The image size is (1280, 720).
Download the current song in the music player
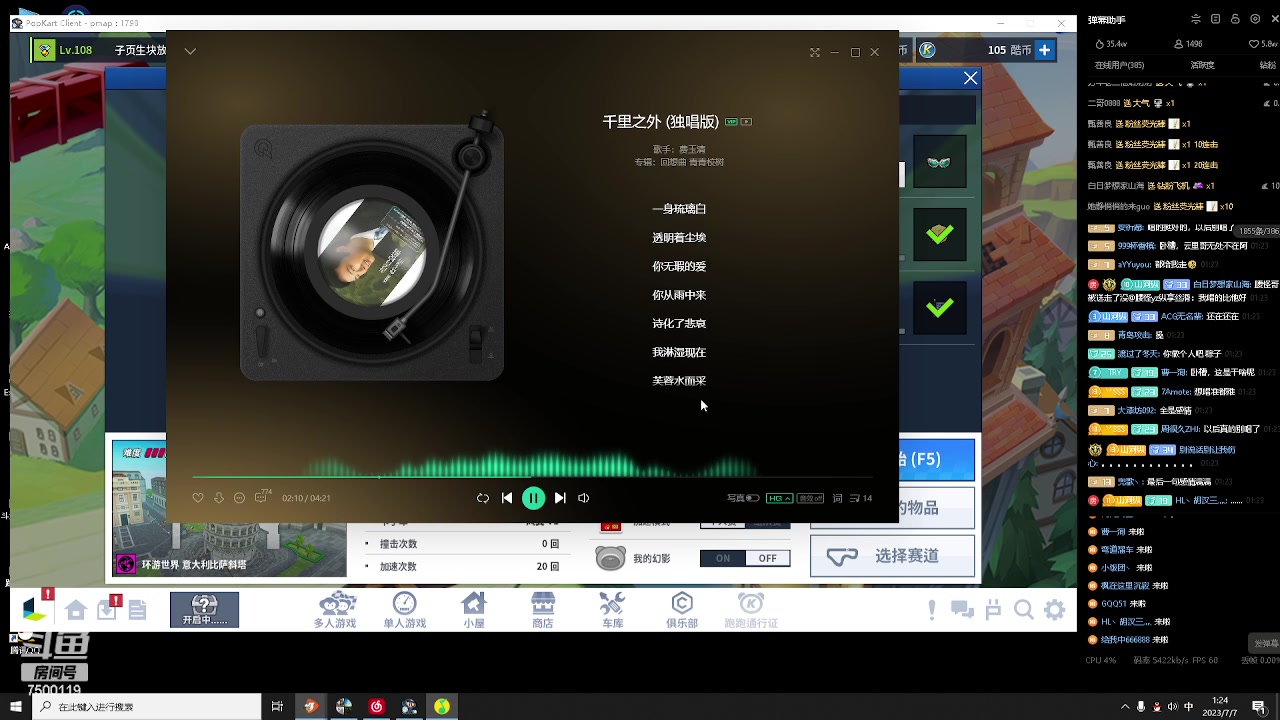point(219,498)
